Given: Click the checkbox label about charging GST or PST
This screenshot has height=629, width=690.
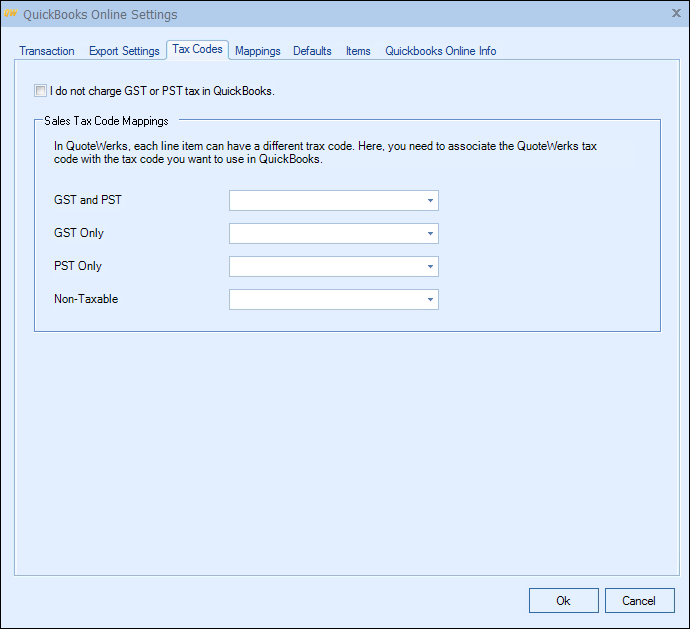Looking at the screenshot, I should (162, 91).
